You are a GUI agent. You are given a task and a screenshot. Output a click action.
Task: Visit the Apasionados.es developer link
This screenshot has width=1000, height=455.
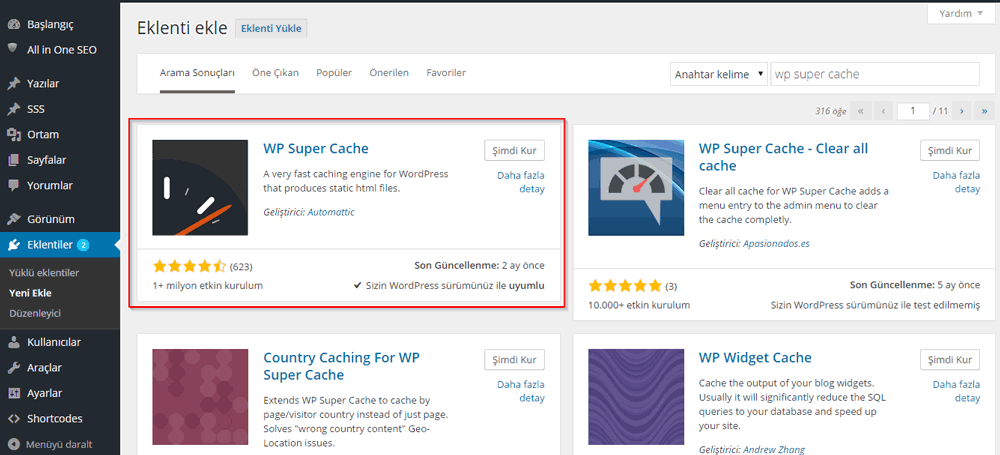pyautogui.click(x=776, y=244)
